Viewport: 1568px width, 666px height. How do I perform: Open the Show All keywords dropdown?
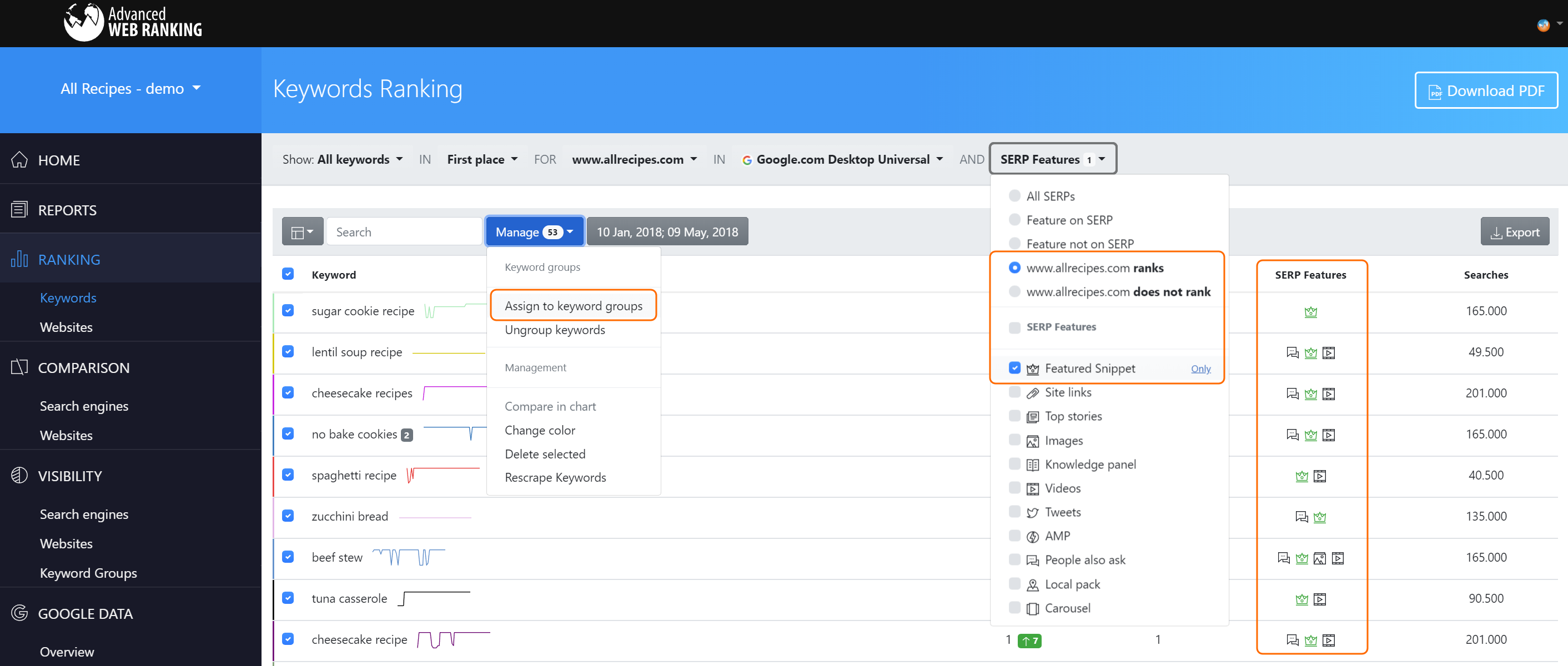343,159
